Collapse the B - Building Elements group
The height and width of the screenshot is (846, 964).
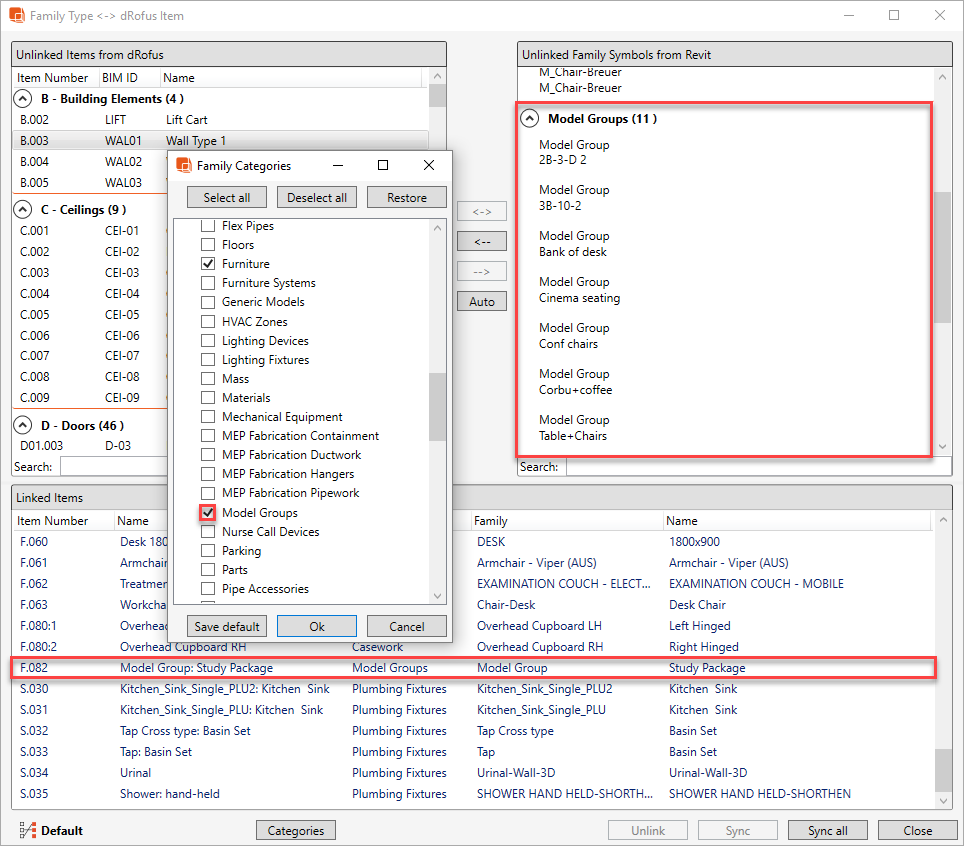[23, 99]
